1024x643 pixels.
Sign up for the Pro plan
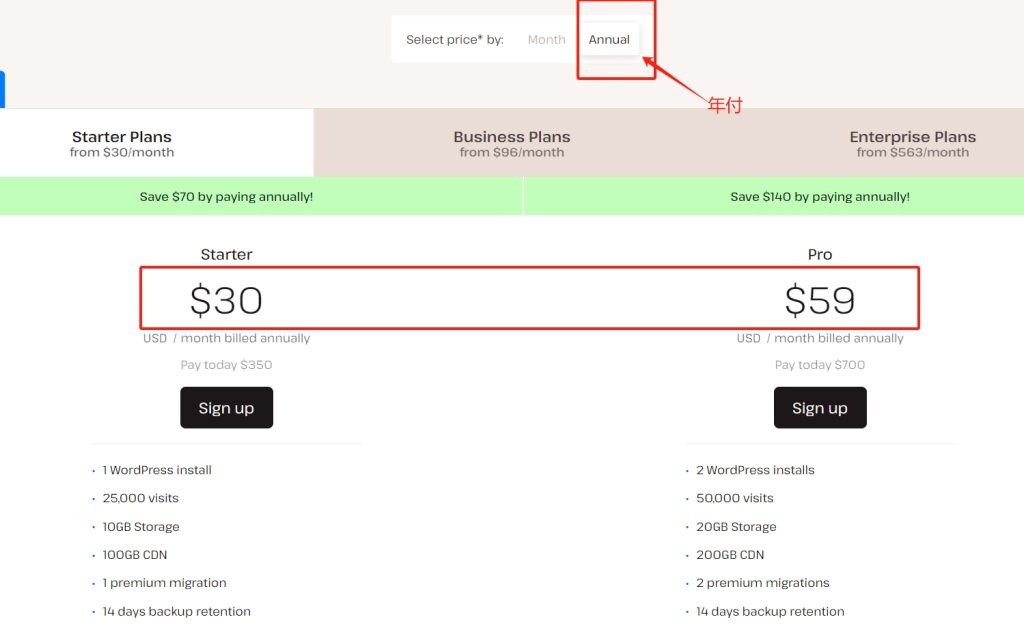click(819, 407)
